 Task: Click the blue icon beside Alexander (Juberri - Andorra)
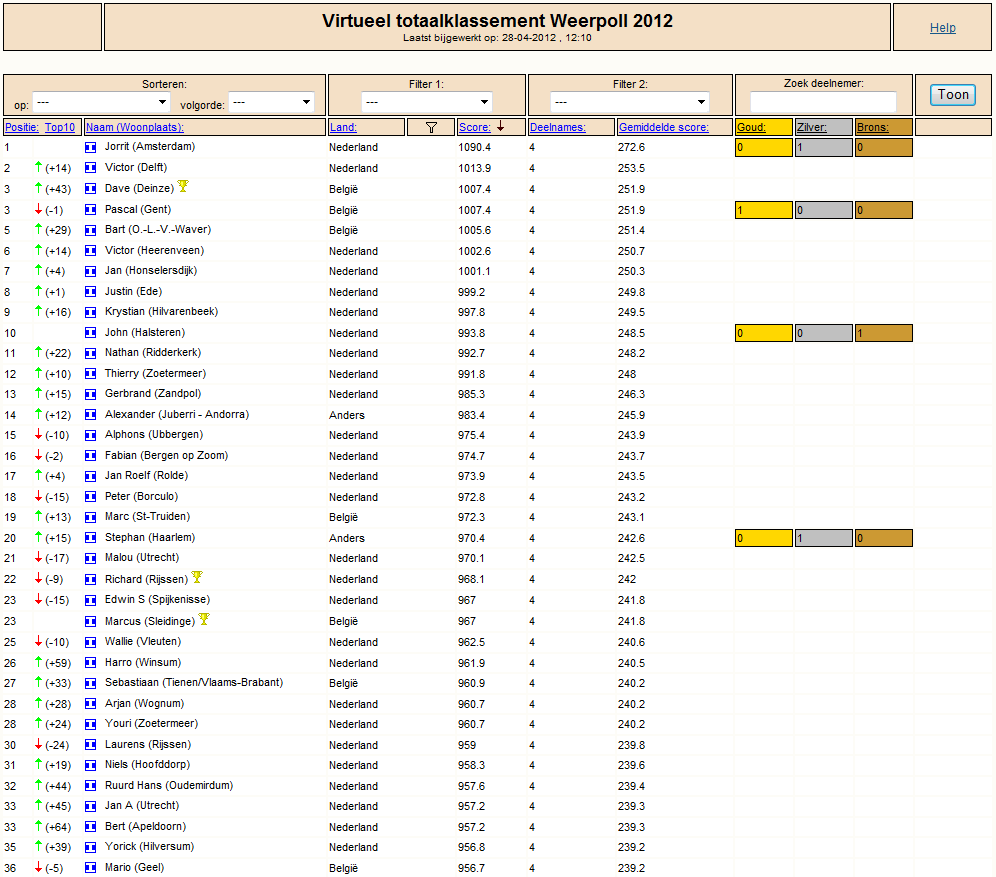[x=91, y=415]
